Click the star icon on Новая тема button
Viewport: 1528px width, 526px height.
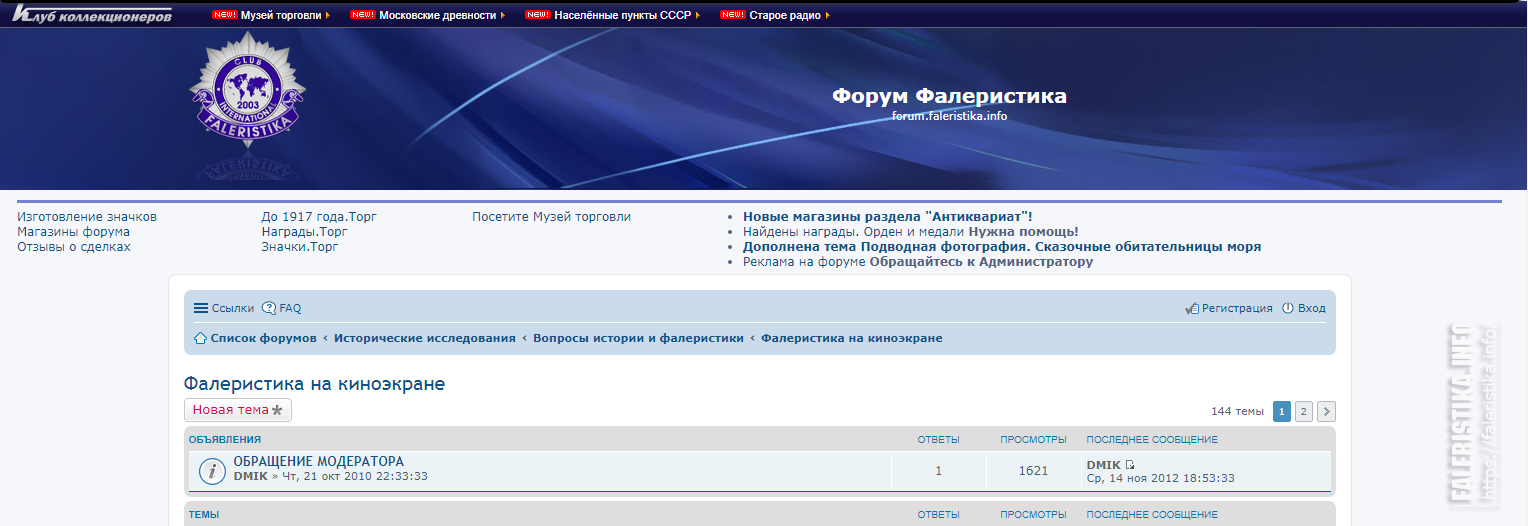(278, 410)
